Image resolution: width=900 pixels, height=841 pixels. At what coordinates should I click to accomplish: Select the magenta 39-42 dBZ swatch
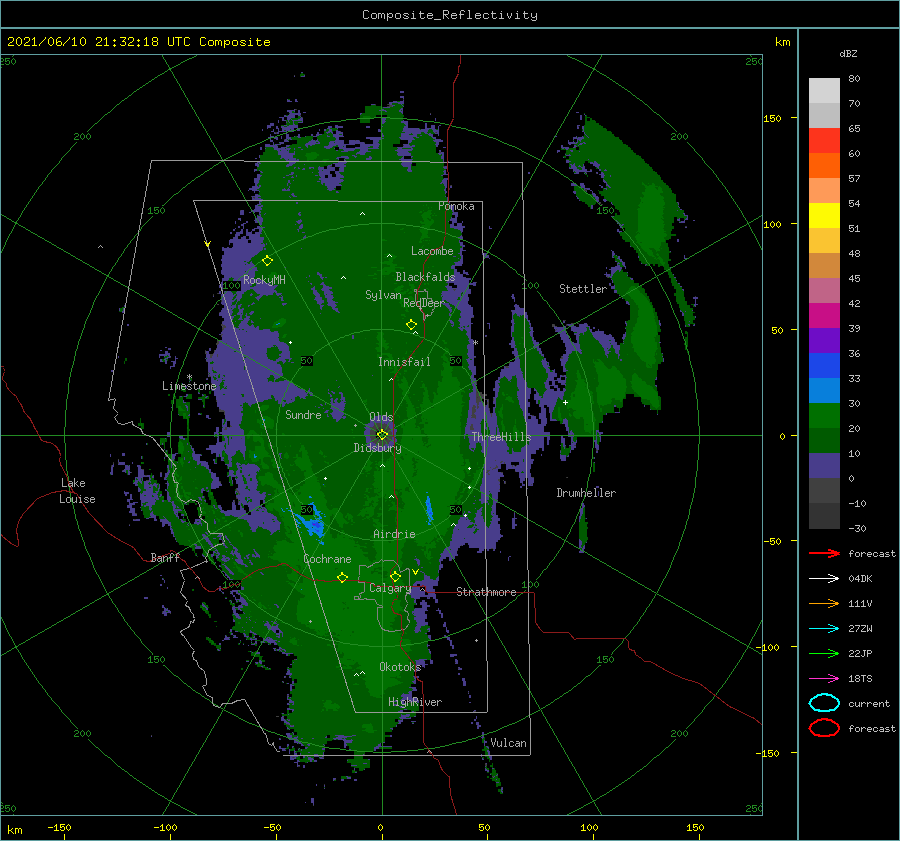pyautogui.click(x=824, y=316)
